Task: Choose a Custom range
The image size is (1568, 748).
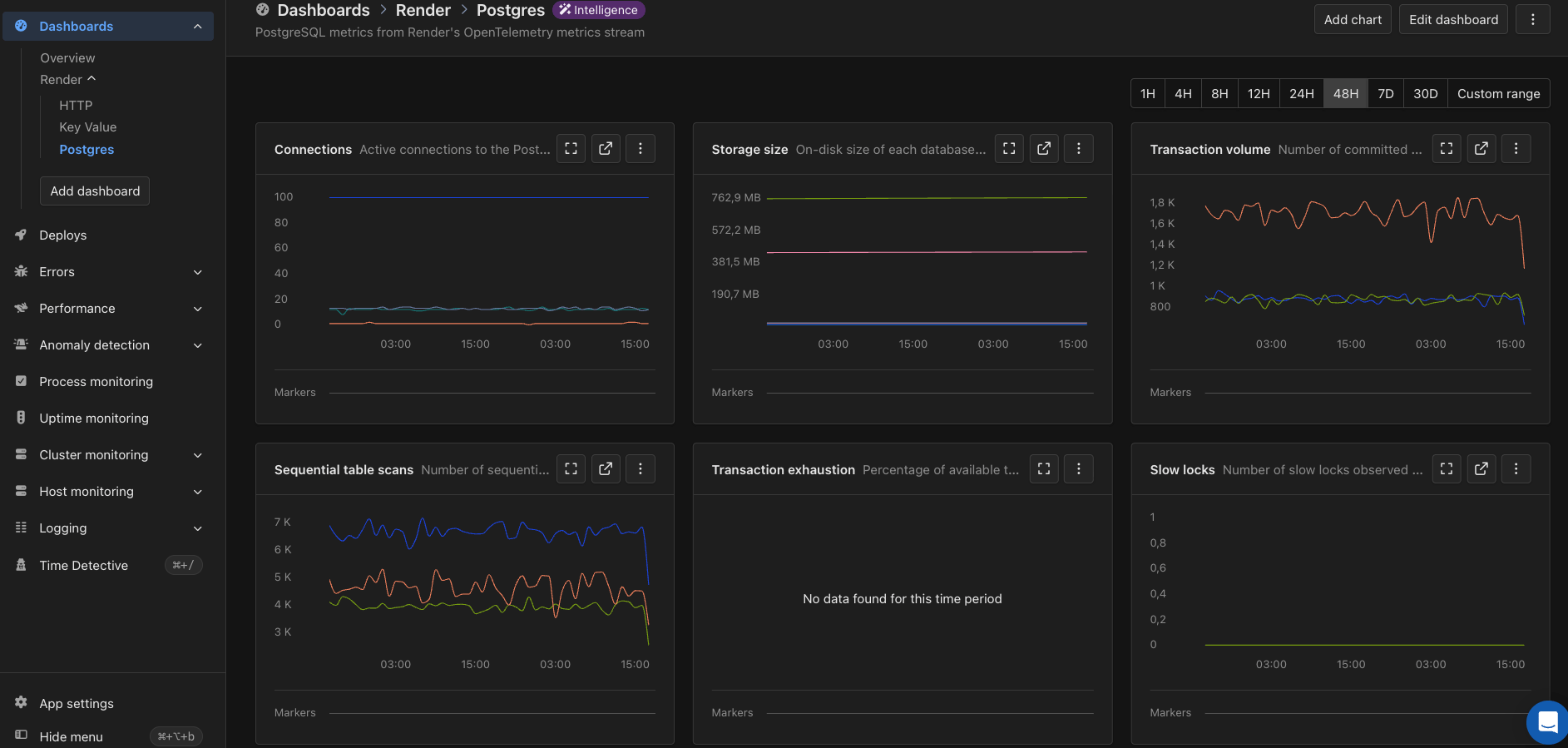Action: [1499, 93]
